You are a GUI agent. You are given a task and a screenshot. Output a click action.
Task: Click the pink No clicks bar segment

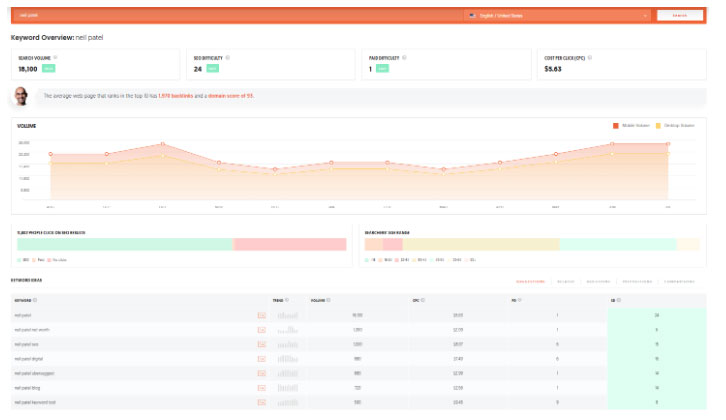point(290,244)
